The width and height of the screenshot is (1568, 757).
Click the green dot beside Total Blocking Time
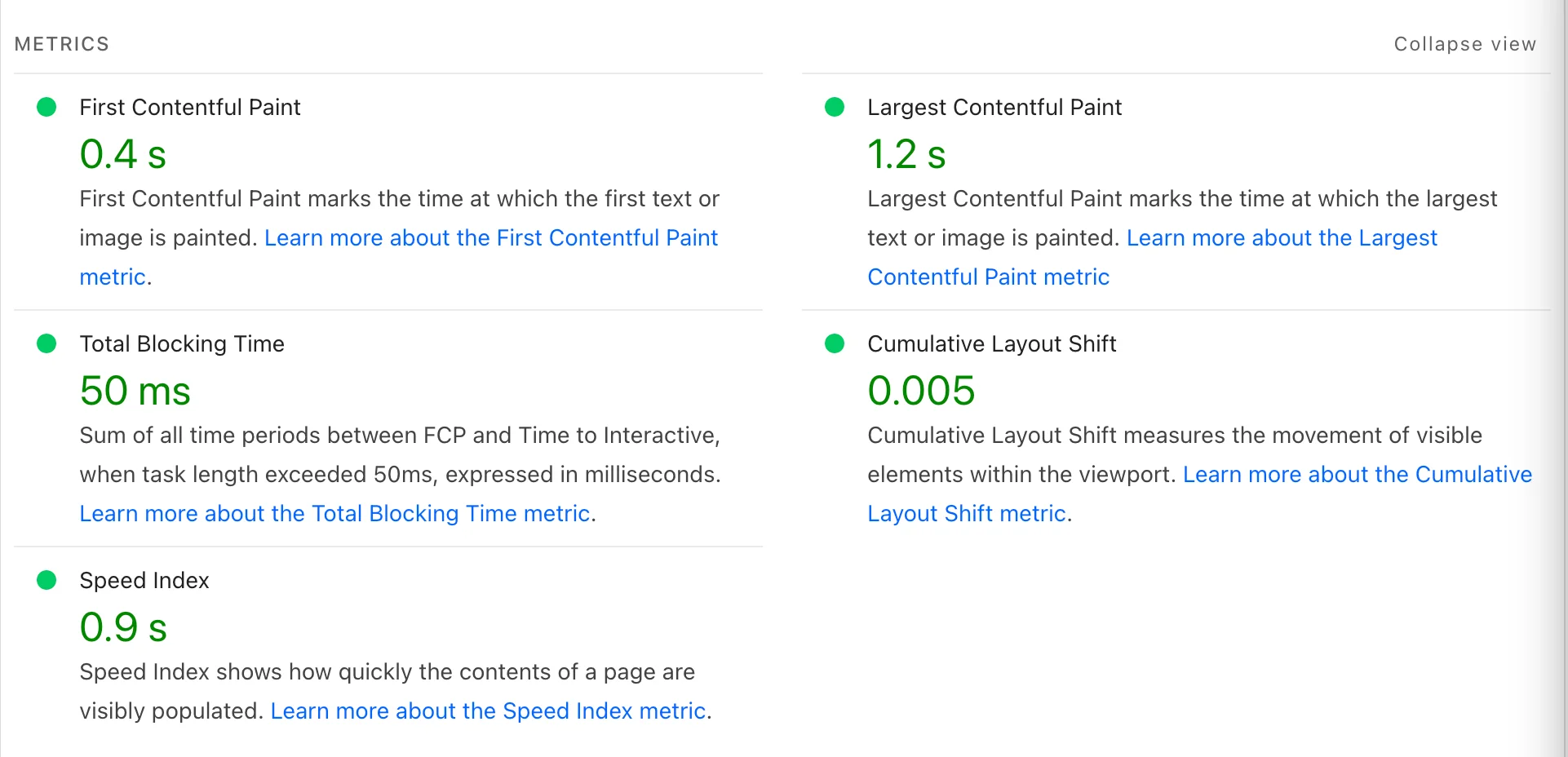[x=47, y=343]
